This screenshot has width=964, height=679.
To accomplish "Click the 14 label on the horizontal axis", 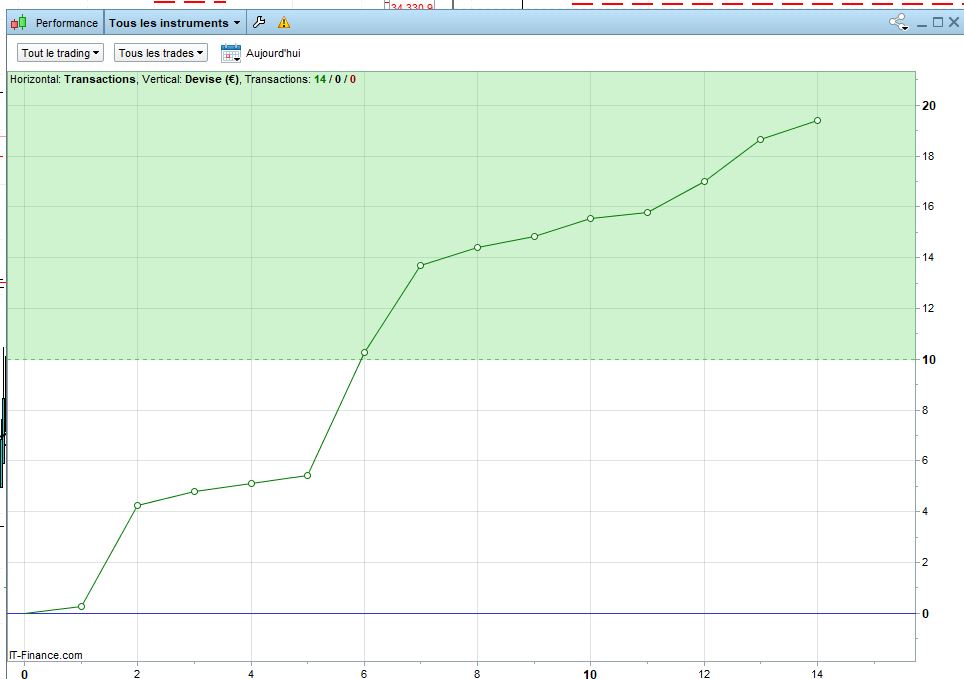I will 817,674.
